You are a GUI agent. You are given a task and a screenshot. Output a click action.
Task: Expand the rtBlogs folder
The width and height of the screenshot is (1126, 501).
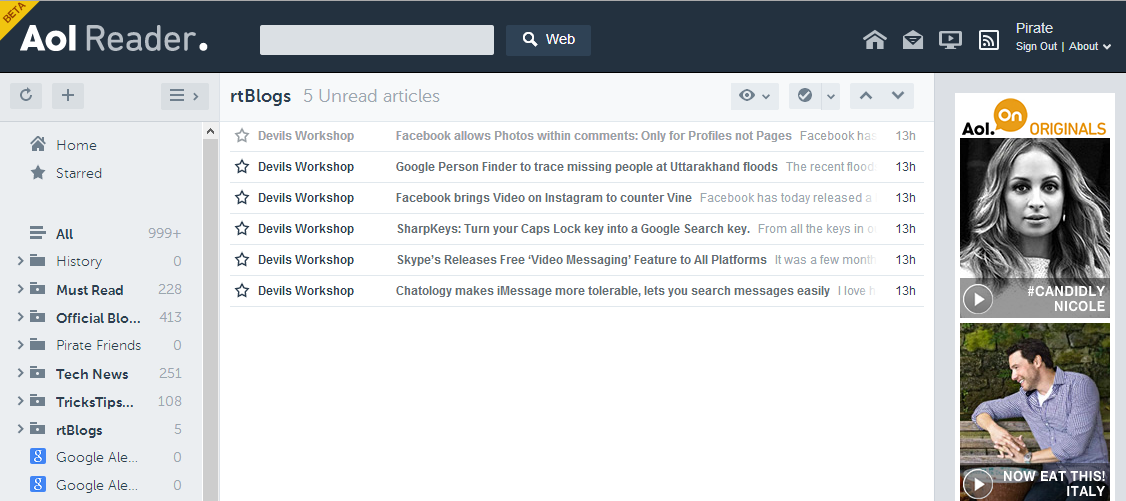pyautogui.click(x=20, y=429)
